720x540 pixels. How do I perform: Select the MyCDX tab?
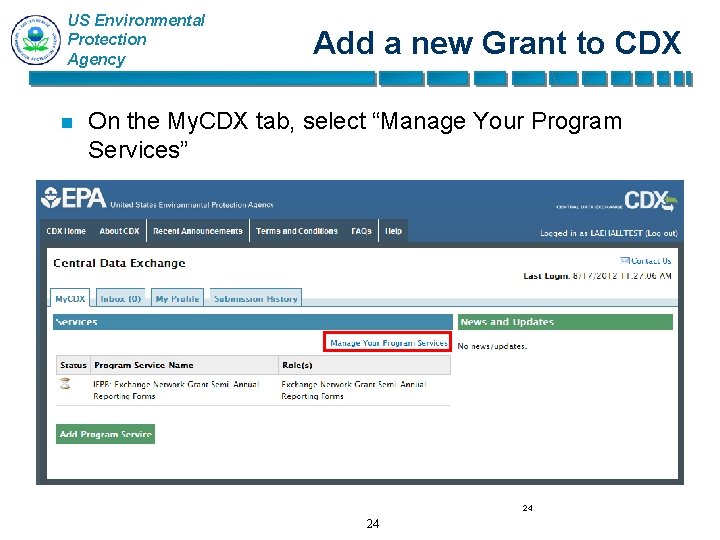(x=70, y=298)
